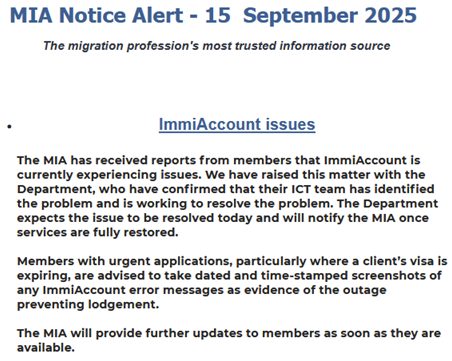Screen dimensions: 452x361
Task: Click the phrase 'services are fully restored'
Action: tap(97, 232)
